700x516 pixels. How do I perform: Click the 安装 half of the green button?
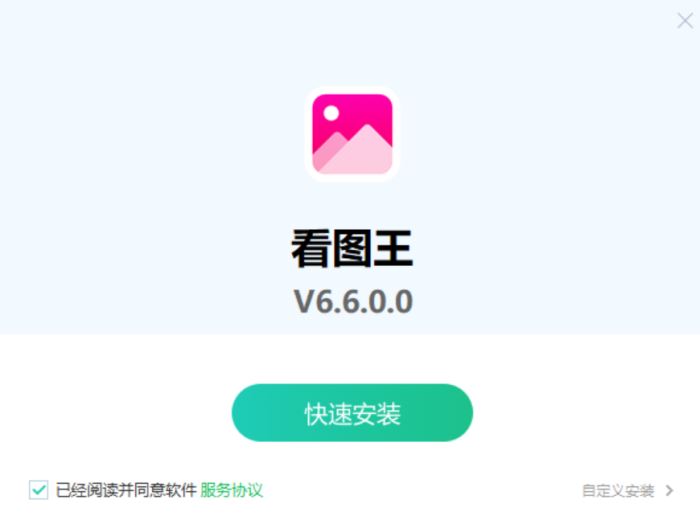377,414
